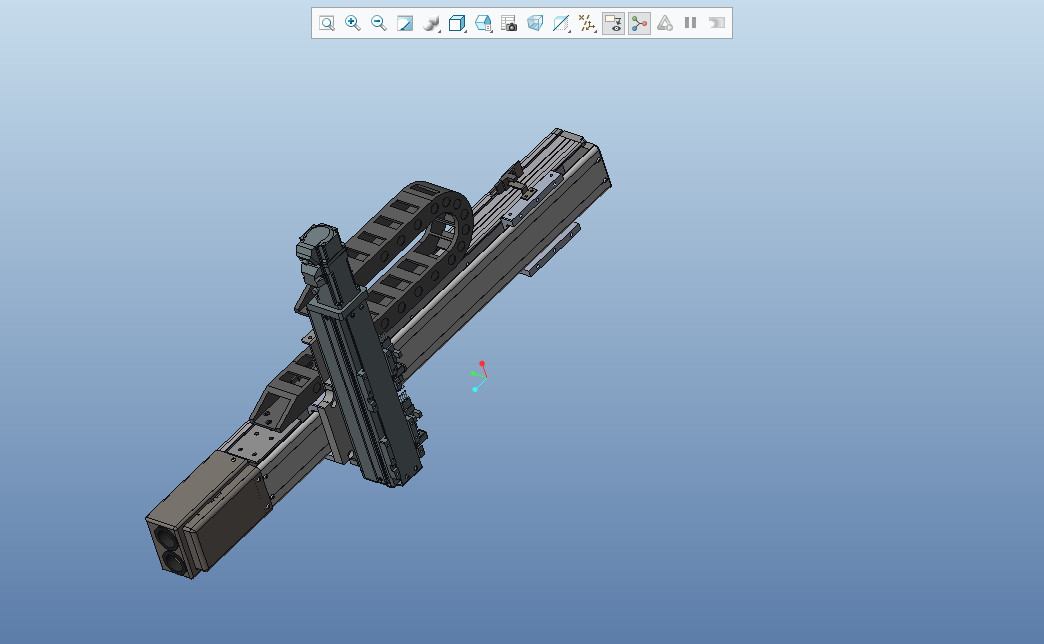Screen dimensions: 1044x644
Task: Open the Datum Display Filters dropdown
Action: coord(587,23)
